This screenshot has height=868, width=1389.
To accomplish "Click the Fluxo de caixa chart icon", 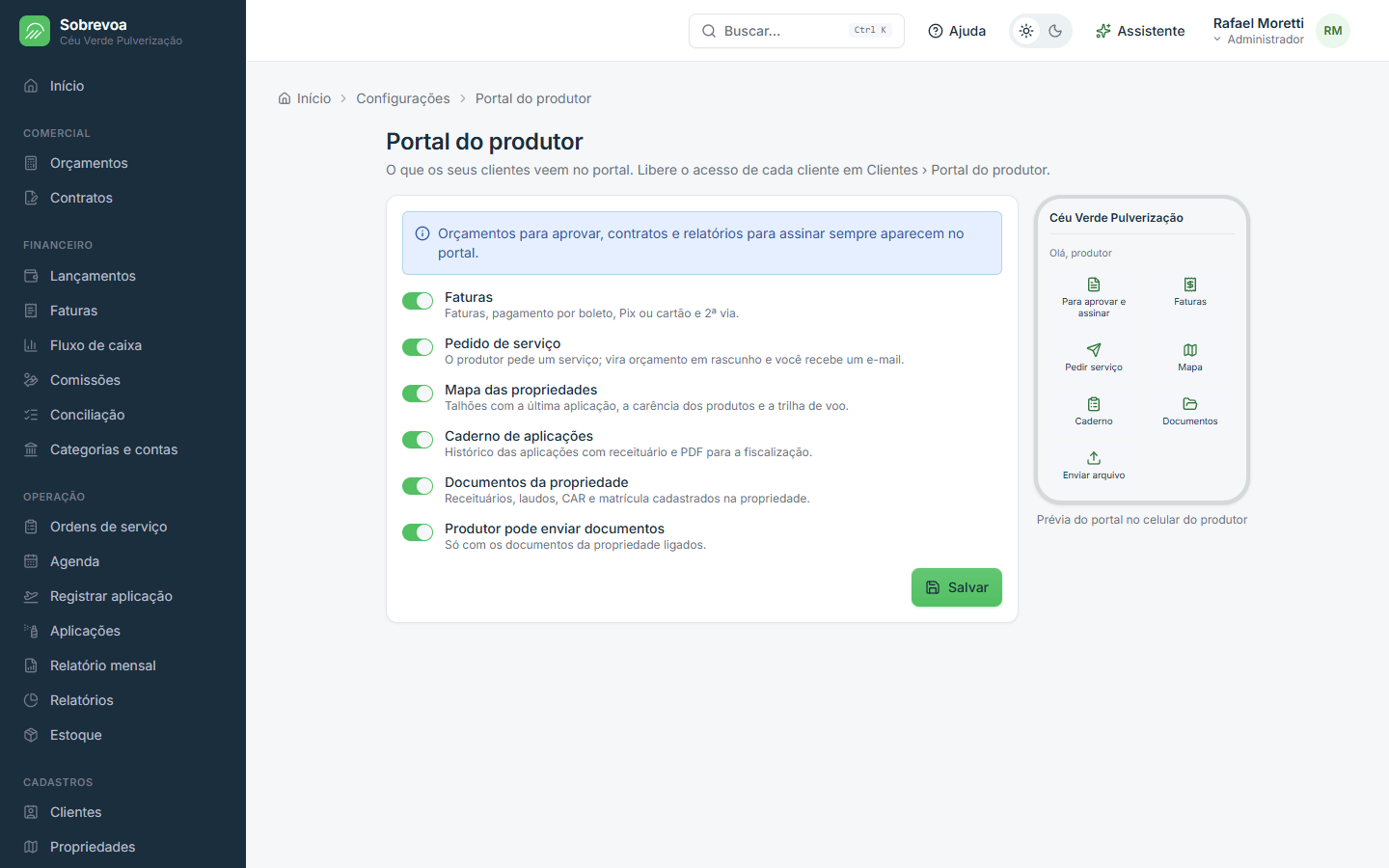I will pos(31,345).
